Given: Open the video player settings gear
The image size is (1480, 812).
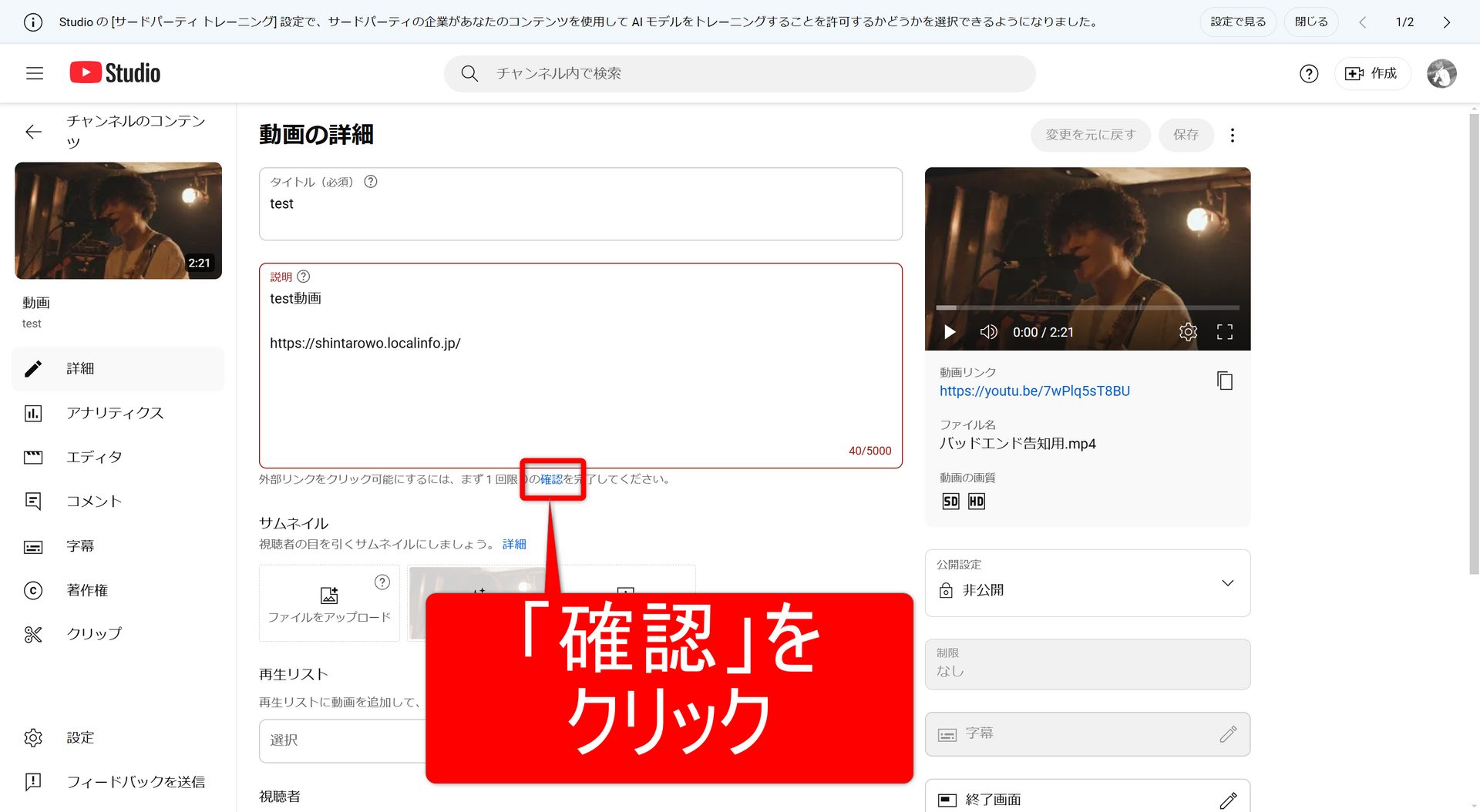Looking at the screenshot, I should 1188,332.
